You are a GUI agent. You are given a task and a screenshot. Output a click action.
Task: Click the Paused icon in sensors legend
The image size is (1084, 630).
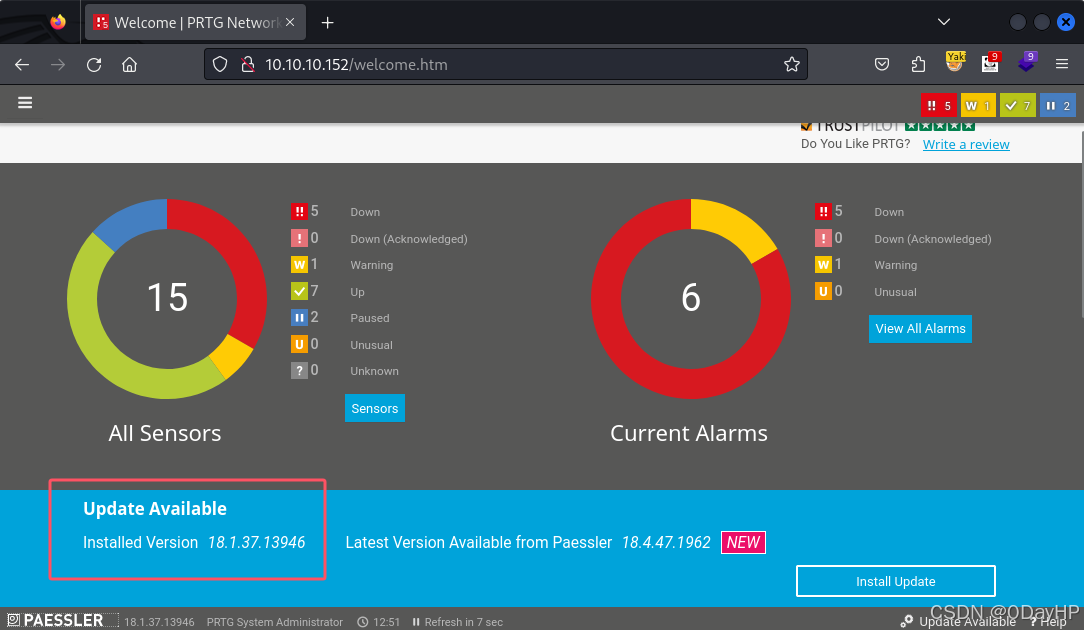coord(299,318)
